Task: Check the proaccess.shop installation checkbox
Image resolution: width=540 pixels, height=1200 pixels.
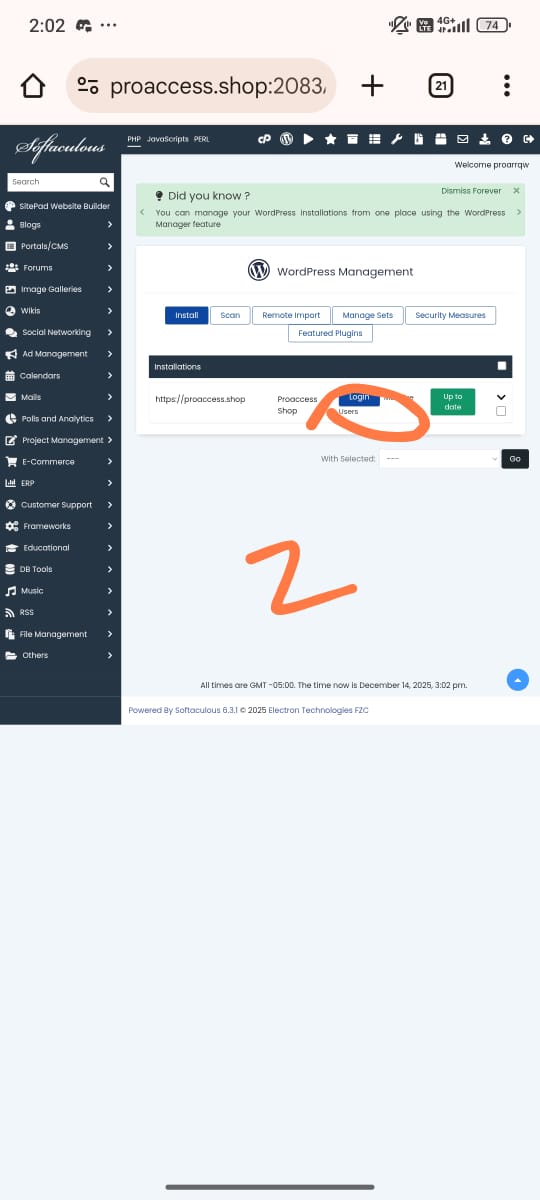Action: [x=501, y=411]
